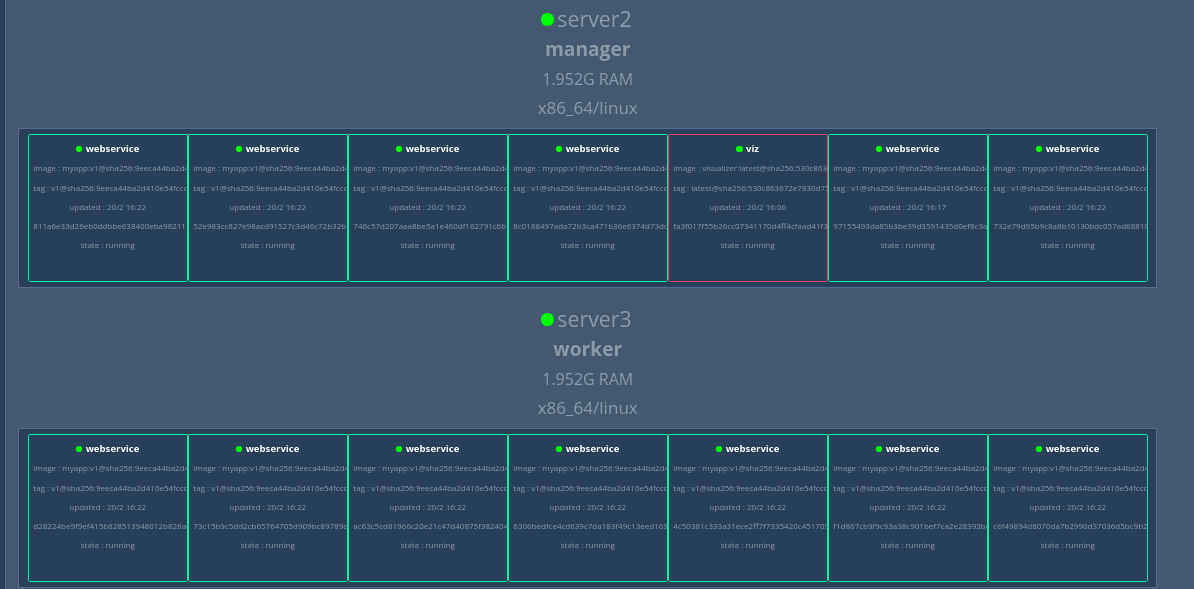Click container ID 811a6e33d26eb0ddbbe on server2

108,226
